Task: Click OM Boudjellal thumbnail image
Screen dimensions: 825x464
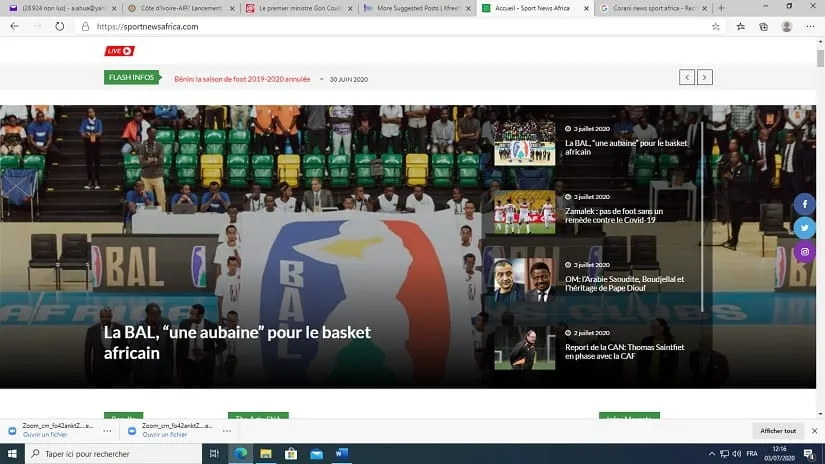Action: [525, 279]
